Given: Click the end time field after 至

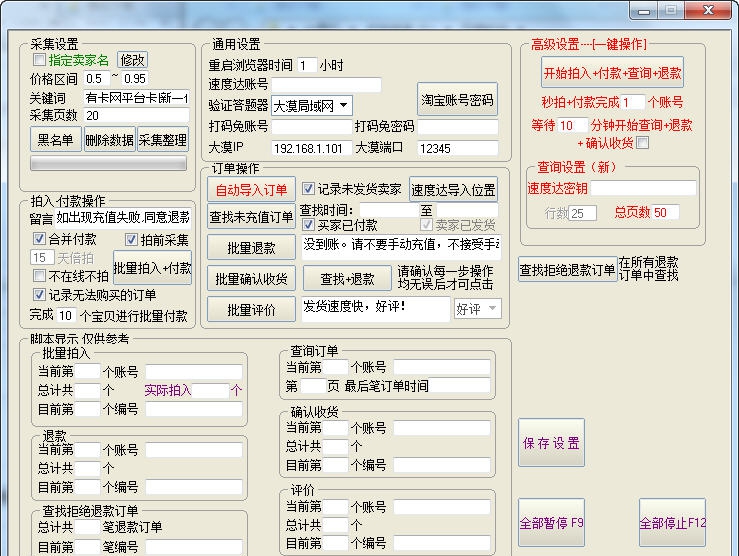Looking at the screenshot, I should (x=467, y=210).
